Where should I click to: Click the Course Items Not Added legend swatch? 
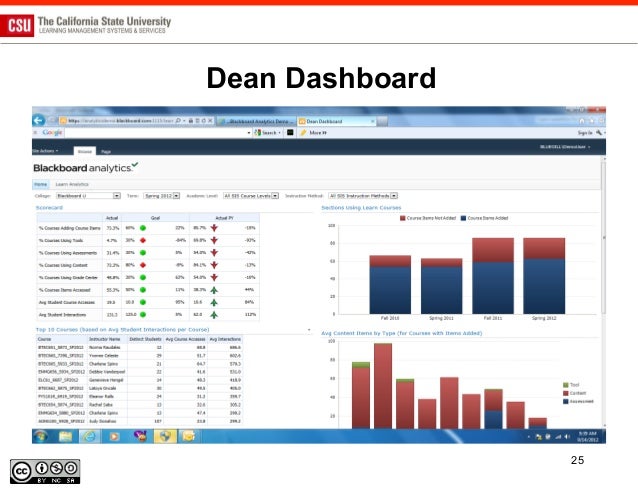[x=402, y=218]
